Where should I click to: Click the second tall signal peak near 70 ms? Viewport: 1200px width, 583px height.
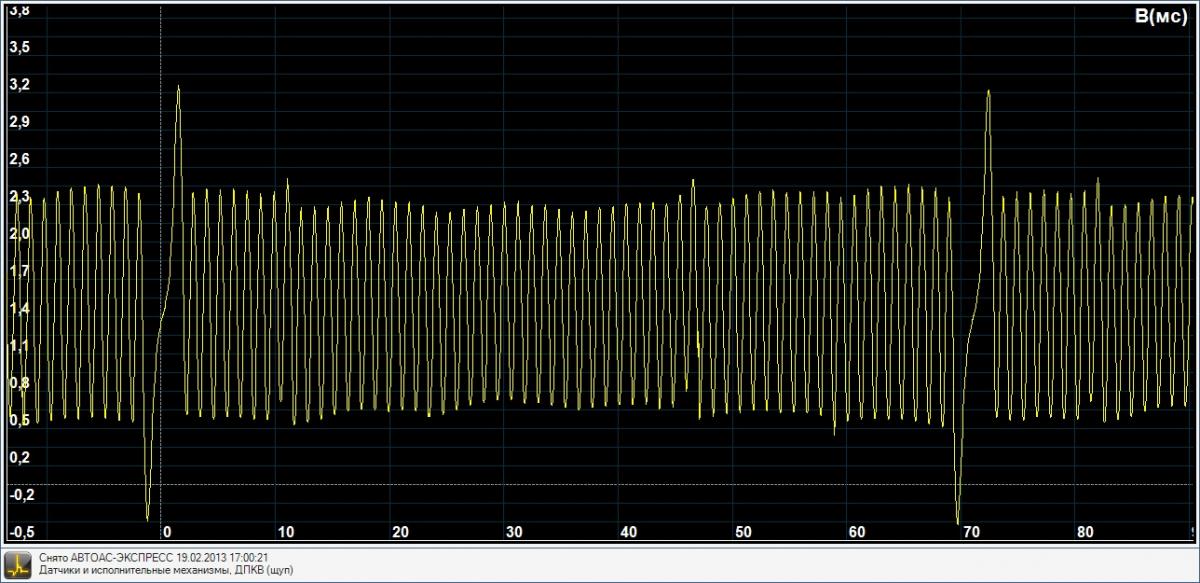point(988,92)
